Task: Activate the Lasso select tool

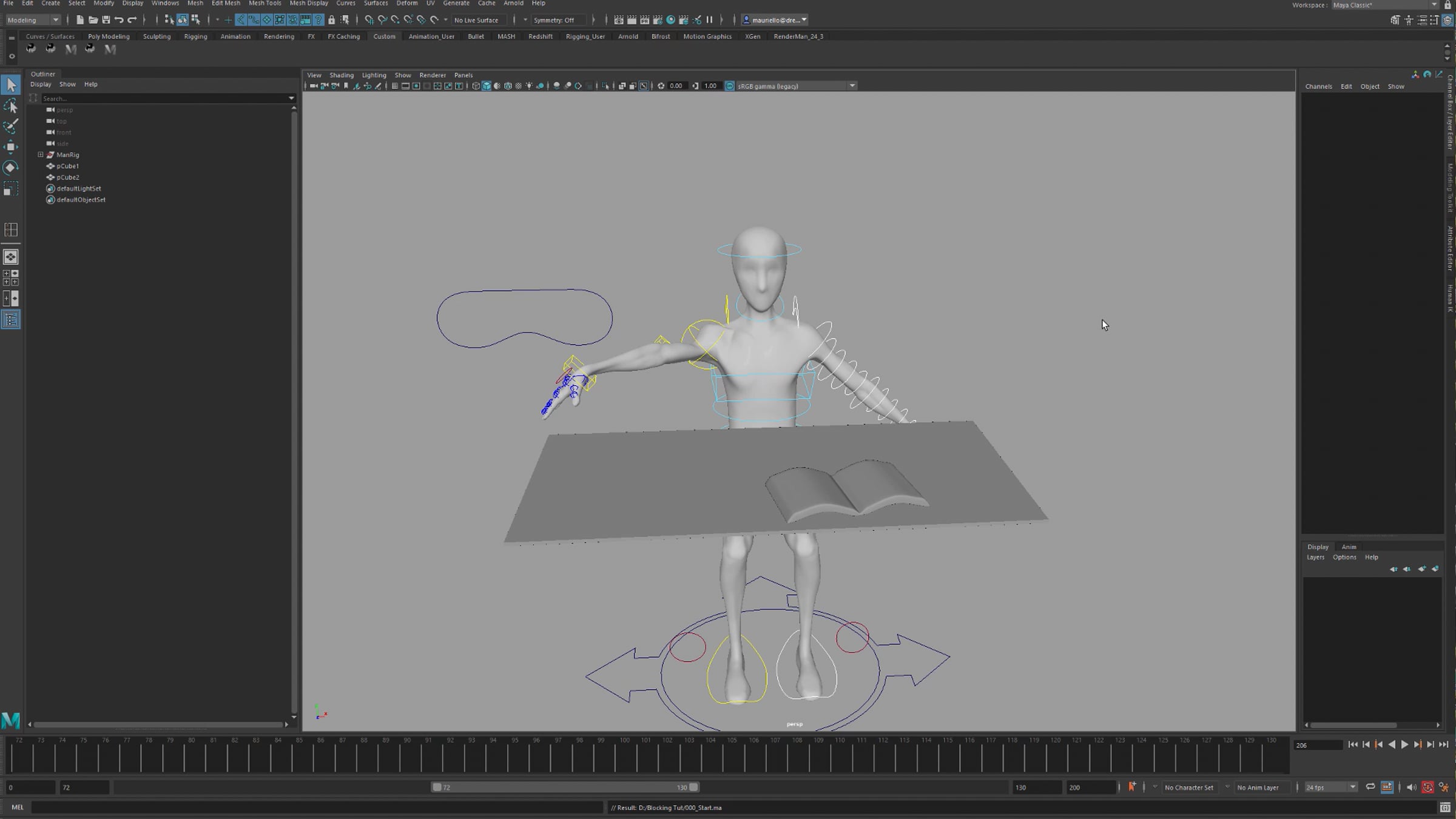Action: pos(10,107)
